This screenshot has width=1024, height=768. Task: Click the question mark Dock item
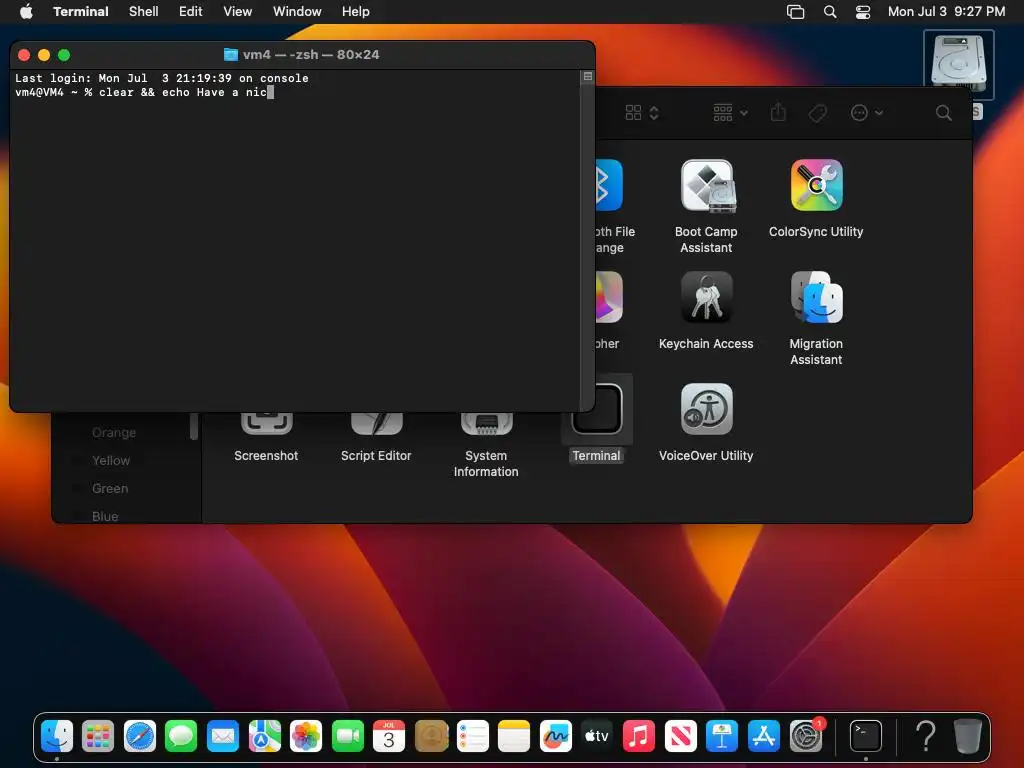click(x=925, y=736)
